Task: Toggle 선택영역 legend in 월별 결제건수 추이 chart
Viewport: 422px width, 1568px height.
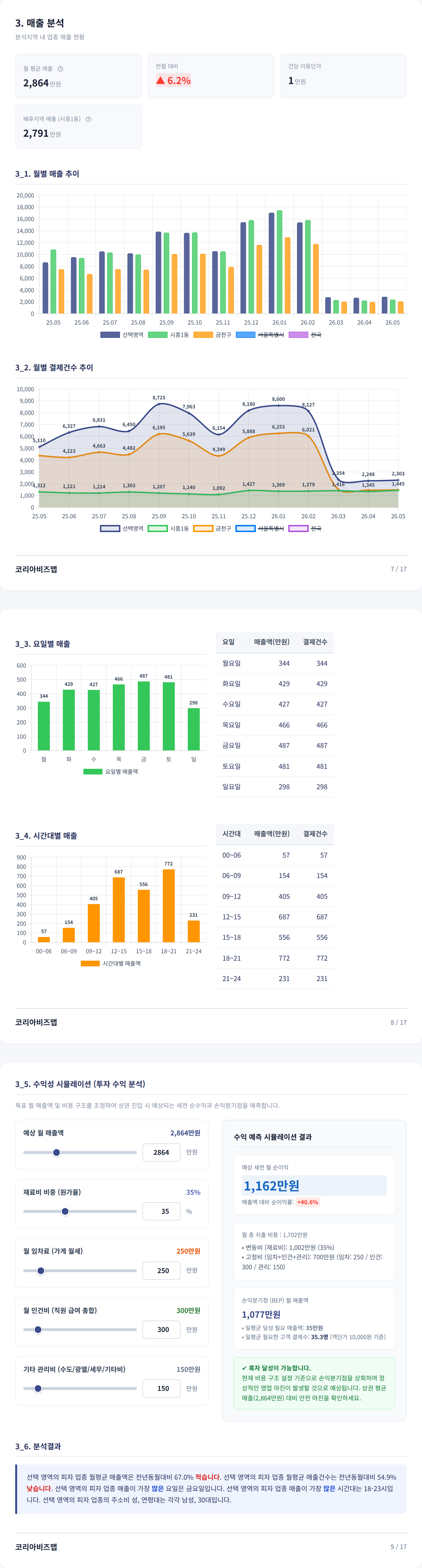Action: (122, 528)
